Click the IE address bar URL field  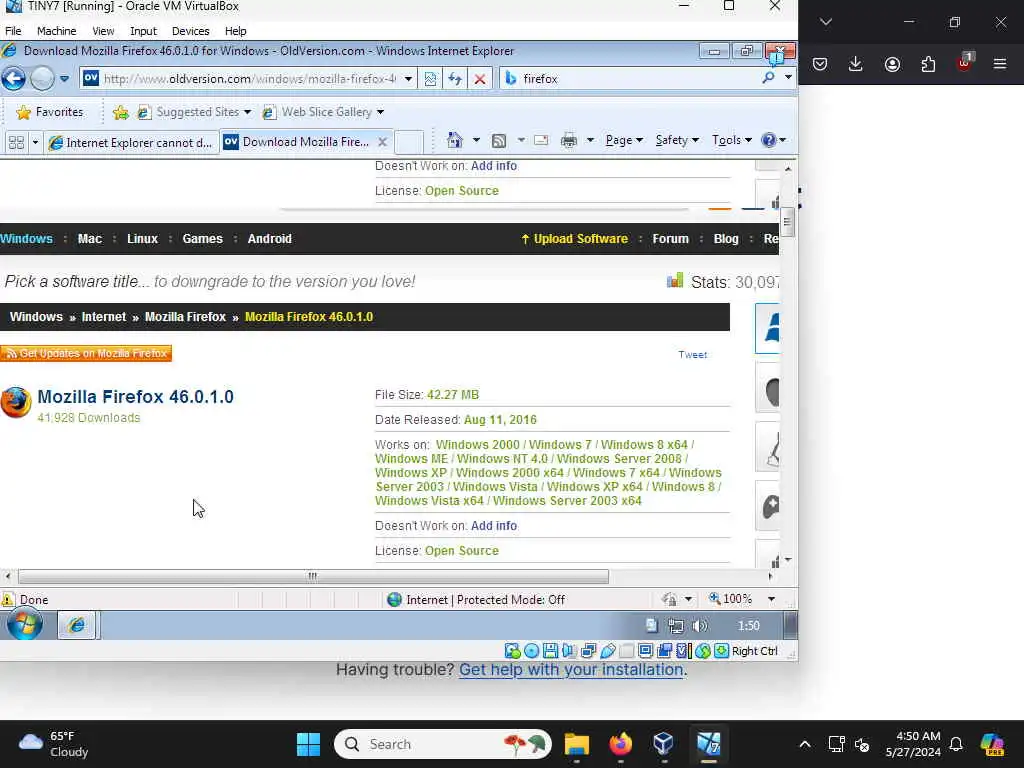[249, 79]
